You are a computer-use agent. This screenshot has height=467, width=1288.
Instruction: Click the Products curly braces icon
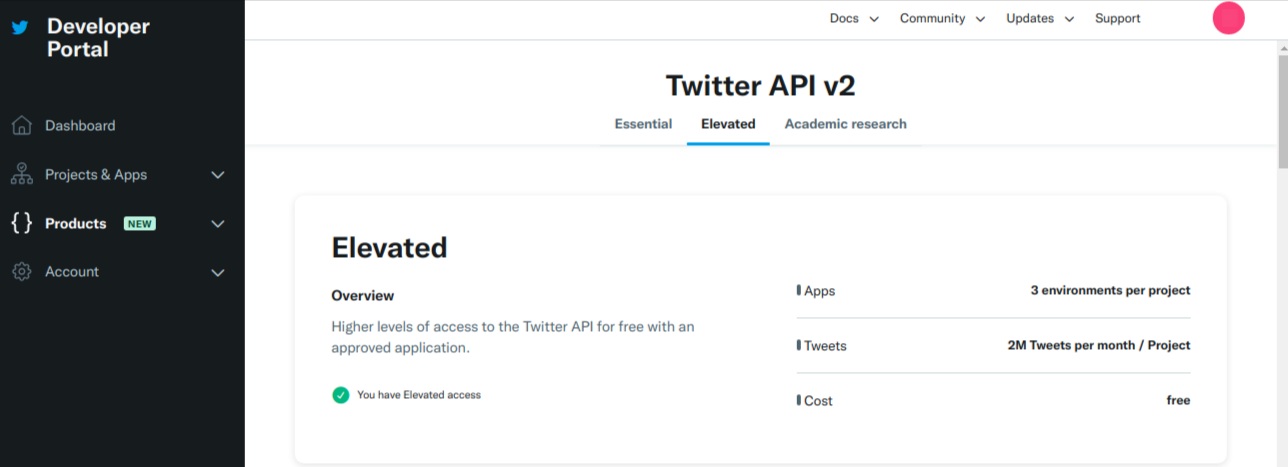click(21, 223)
